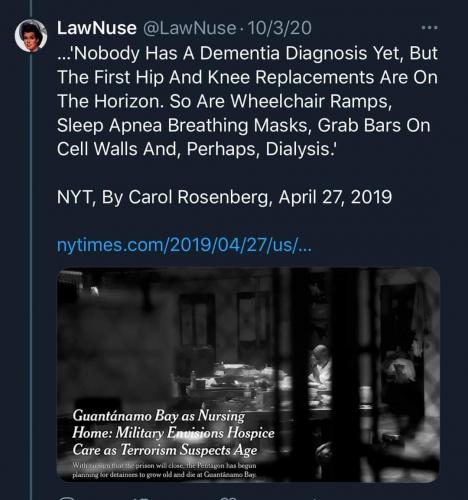
Task: Tap the share icon below the card
Action: click(313, 498)
